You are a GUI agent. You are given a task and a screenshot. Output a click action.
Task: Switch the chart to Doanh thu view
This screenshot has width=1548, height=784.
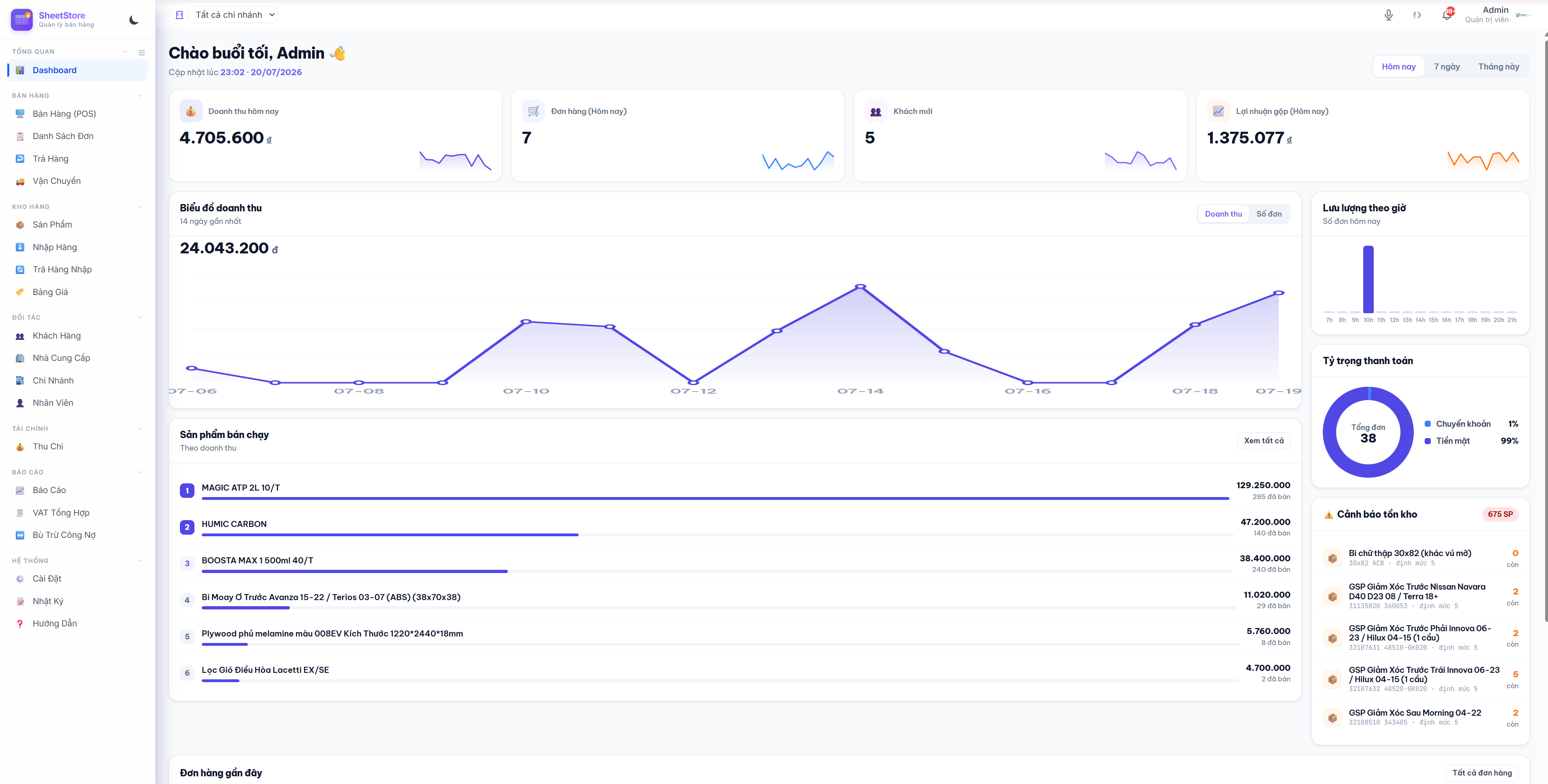[1223, 214]
